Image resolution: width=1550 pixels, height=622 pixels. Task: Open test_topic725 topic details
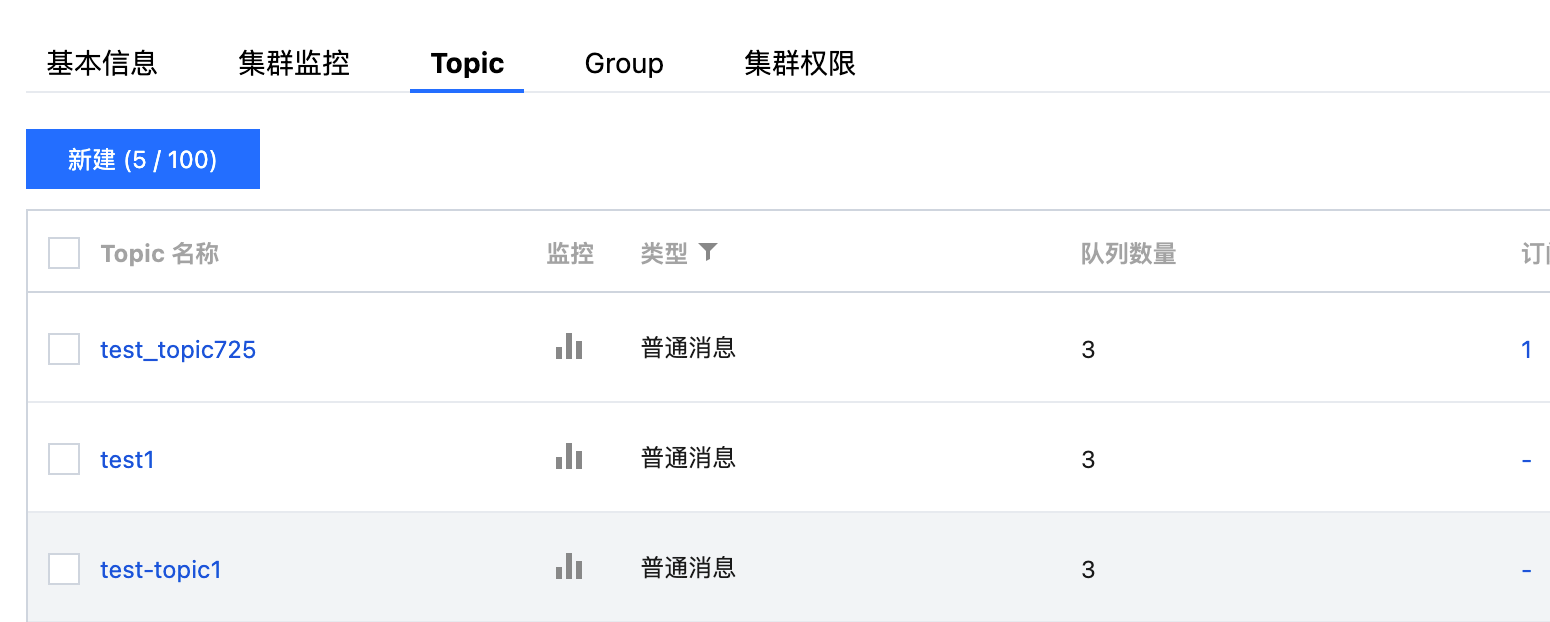point(177,349)
